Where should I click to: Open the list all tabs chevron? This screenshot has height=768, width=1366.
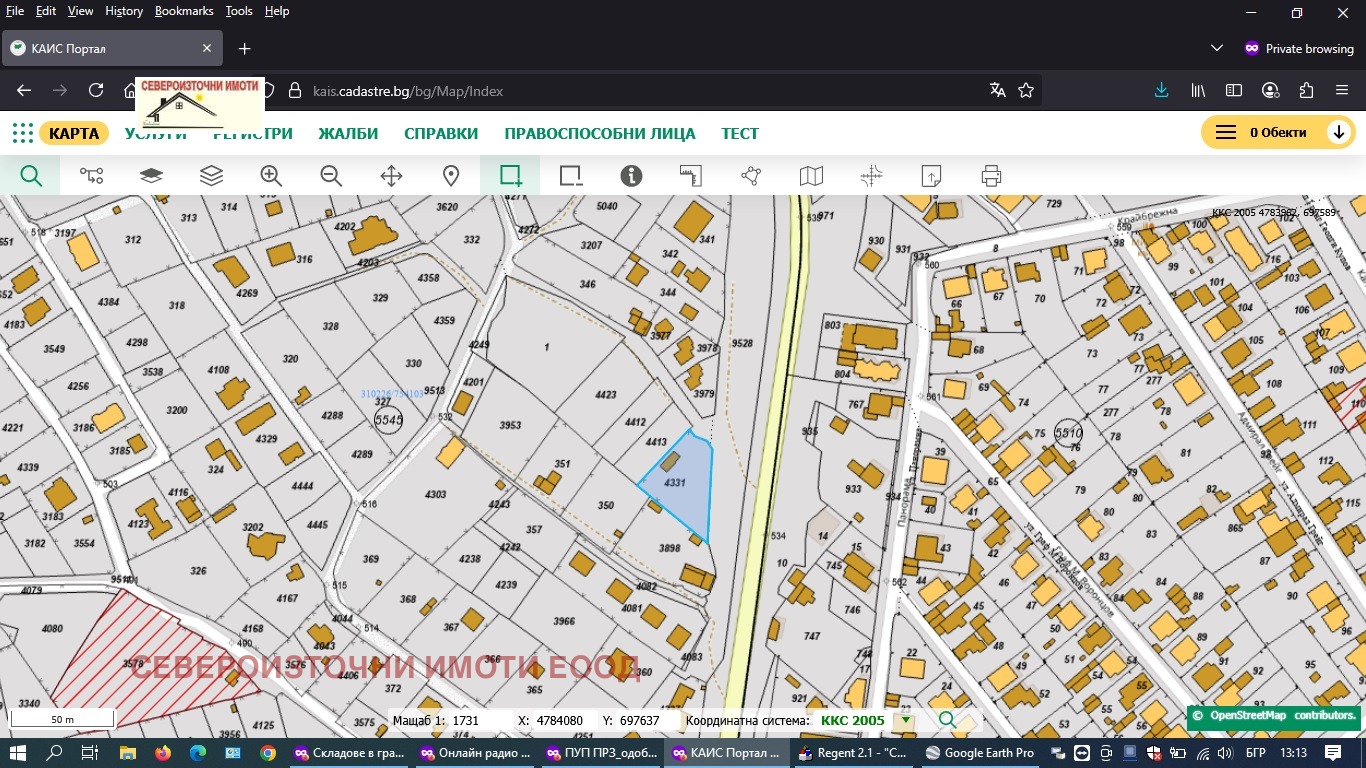1217,48
